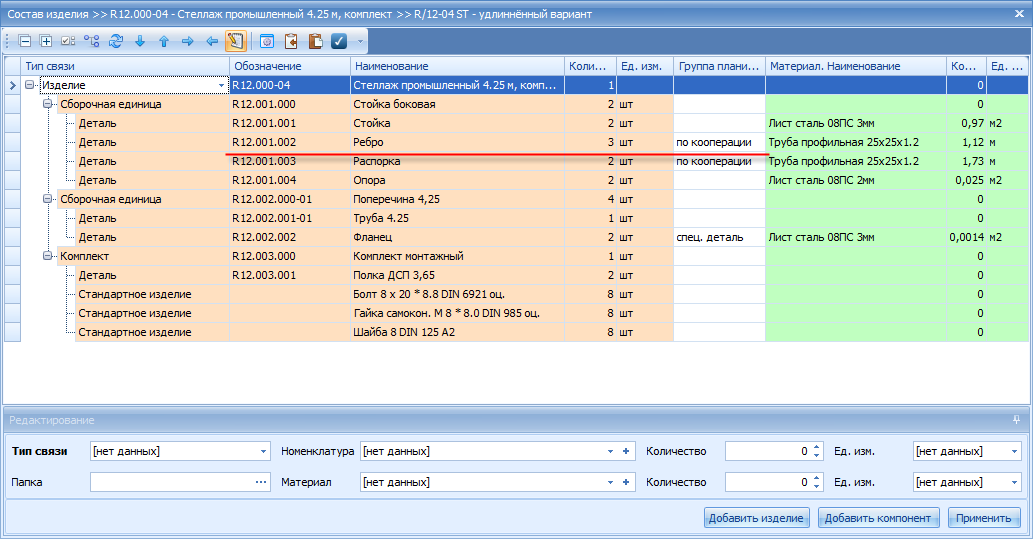Viewport: 1033px width, 539px height.
Task: Click the collapse all nodes toolbar icon
Action: (x=25, y=42)
